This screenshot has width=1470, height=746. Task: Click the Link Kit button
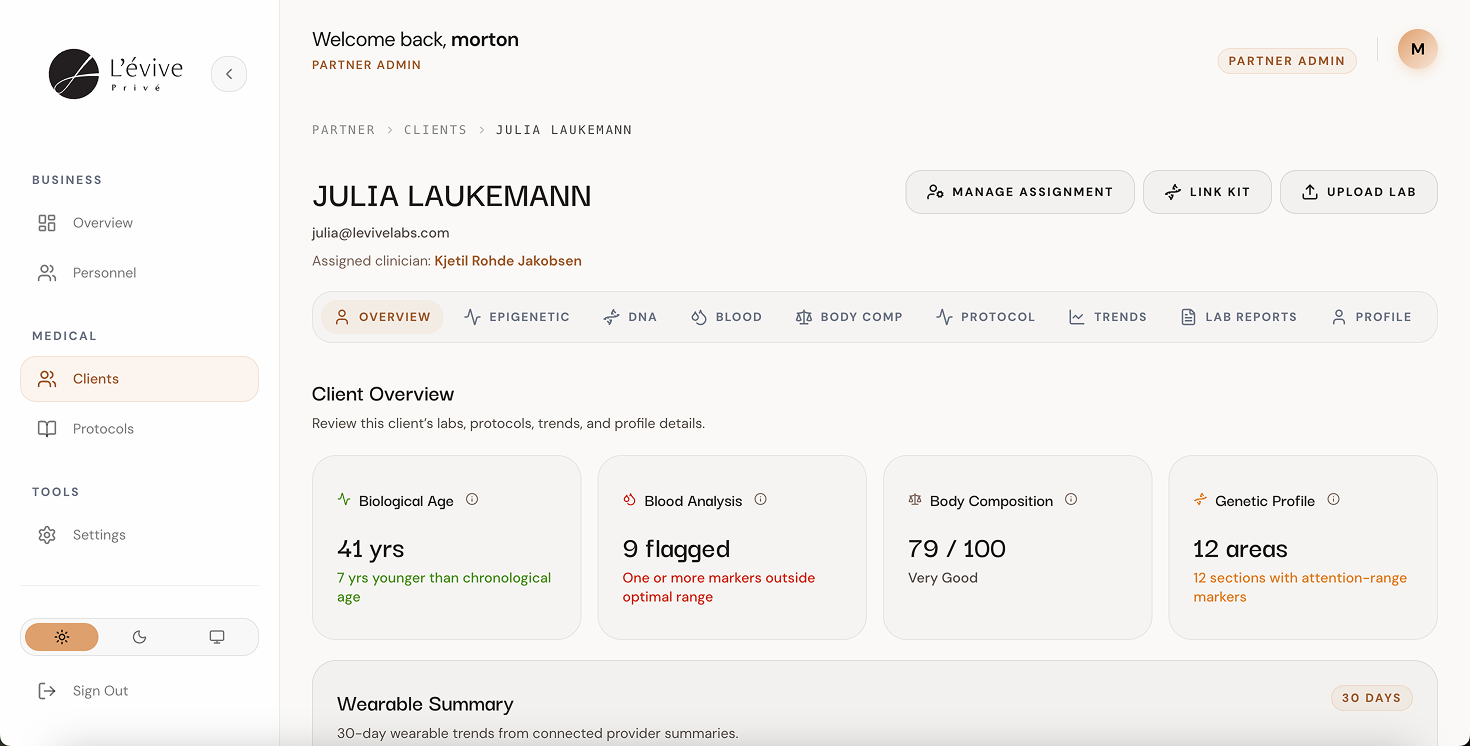tap(1207, 192)
